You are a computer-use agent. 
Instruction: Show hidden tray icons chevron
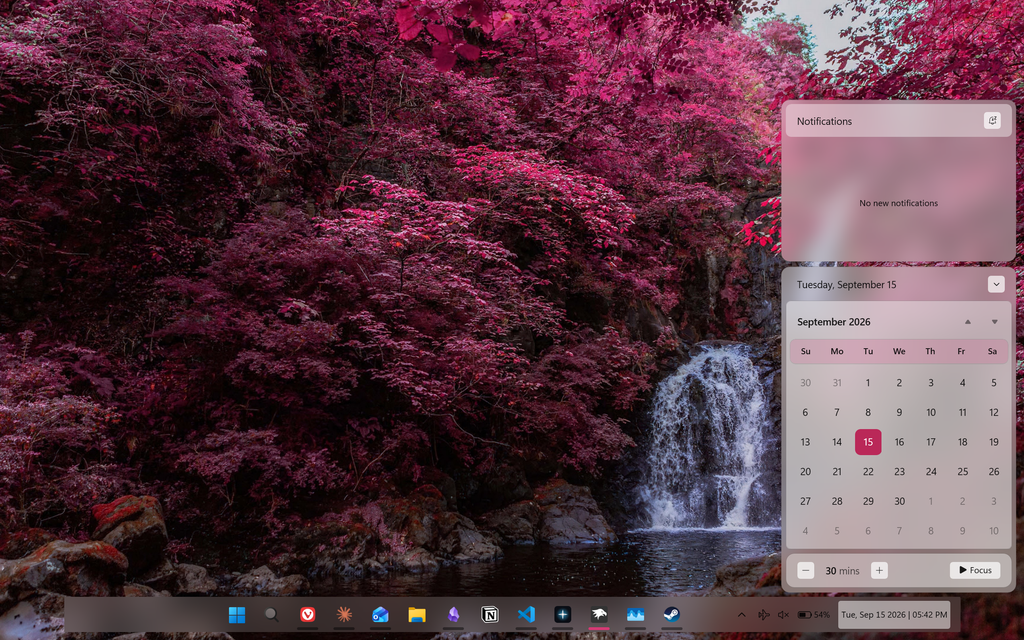coord(741,615)
